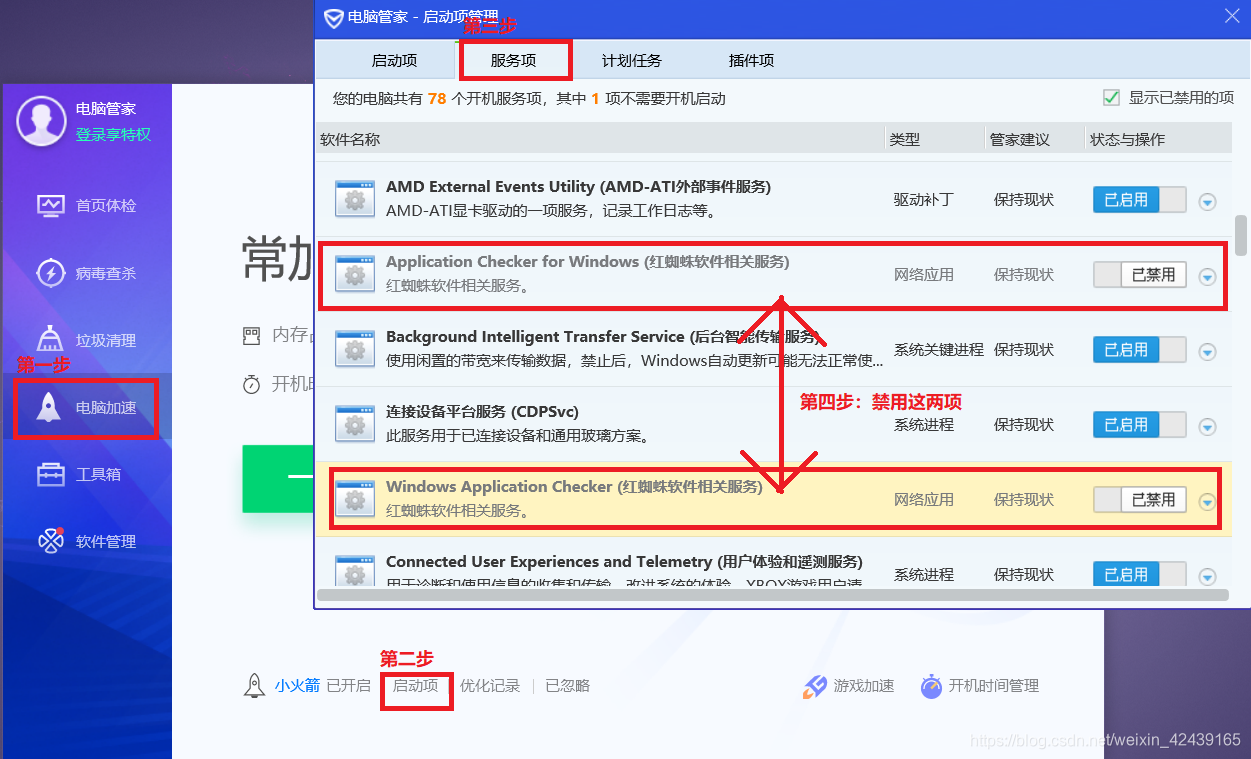
Task: Open 开机时间管理 stopwatch icon
Action: point(931,686)
